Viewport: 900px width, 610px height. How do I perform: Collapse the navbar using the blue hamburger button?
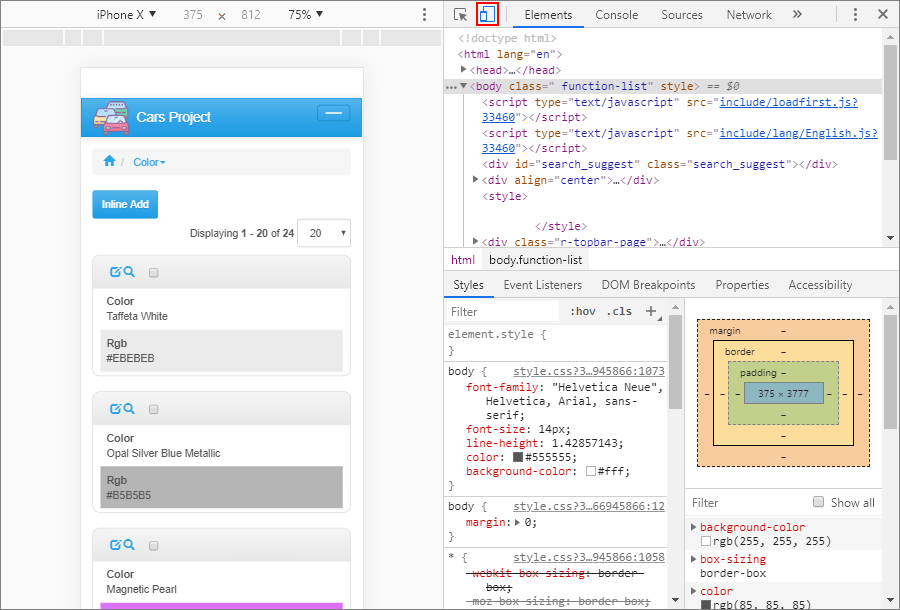[333, 114]
